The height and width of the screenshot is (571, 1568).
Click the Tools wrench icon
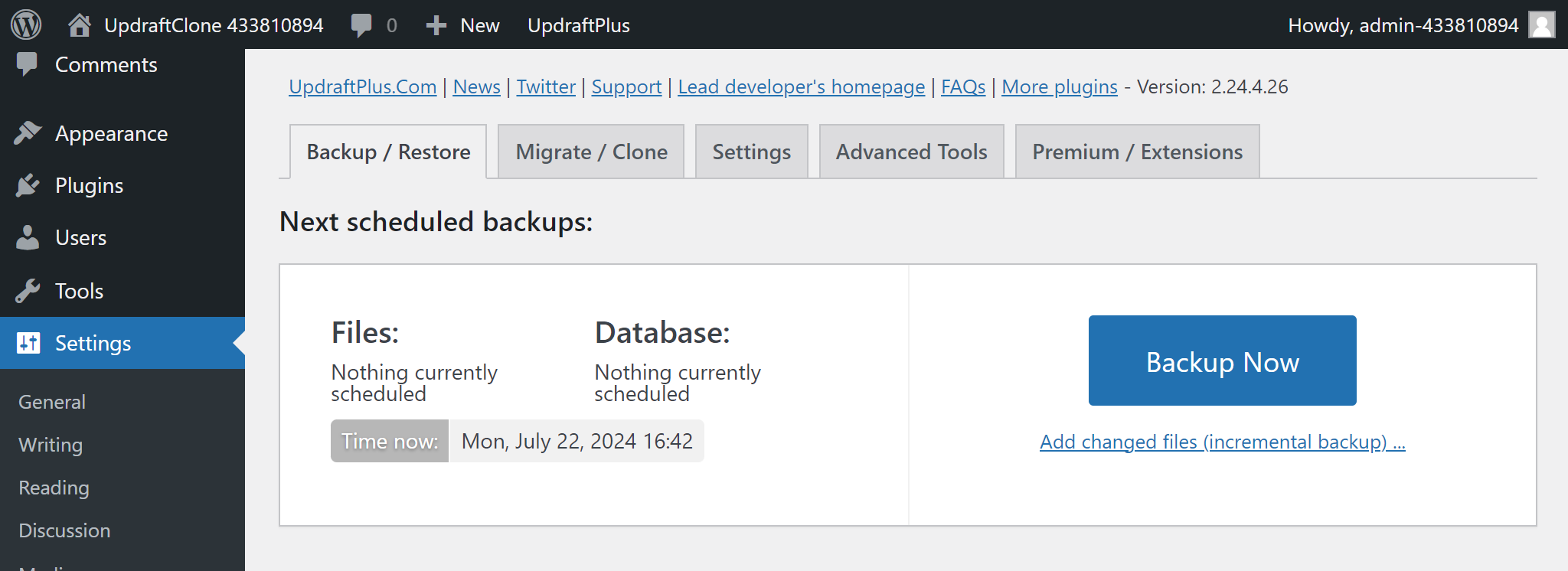tap(28, 291)
